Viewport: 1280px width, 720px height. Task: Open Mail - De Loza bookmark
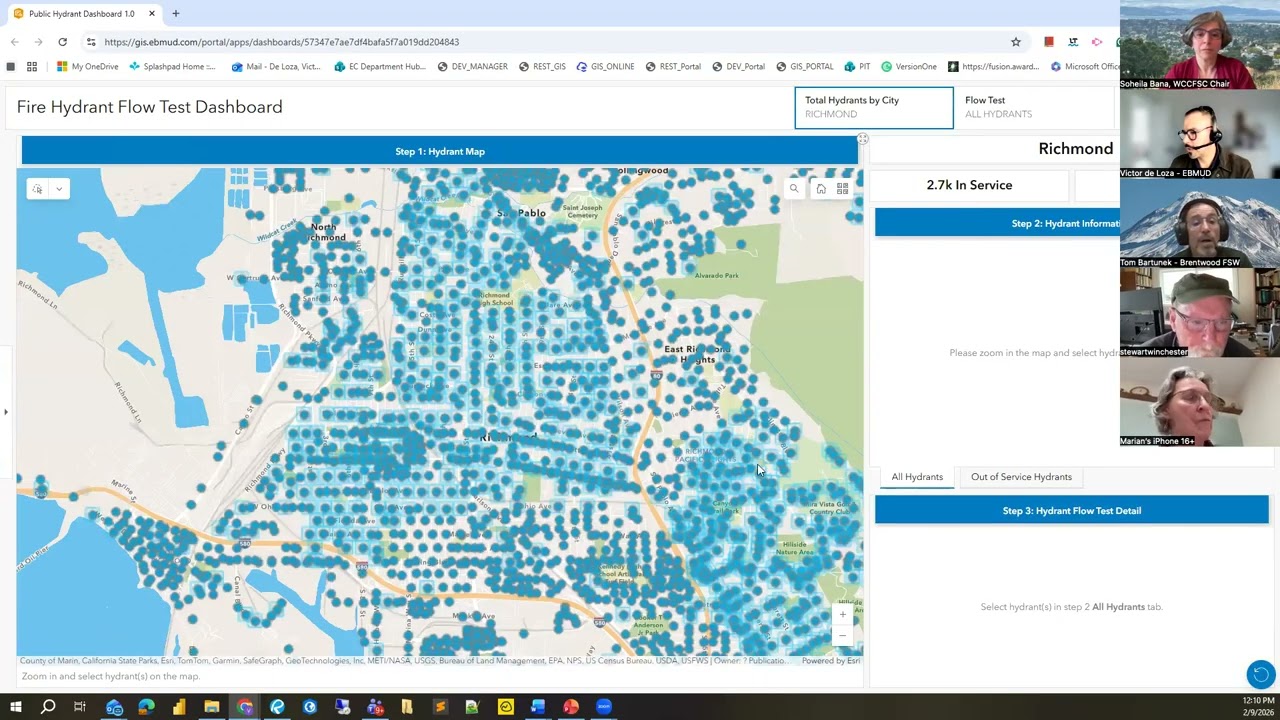point(275,67)
